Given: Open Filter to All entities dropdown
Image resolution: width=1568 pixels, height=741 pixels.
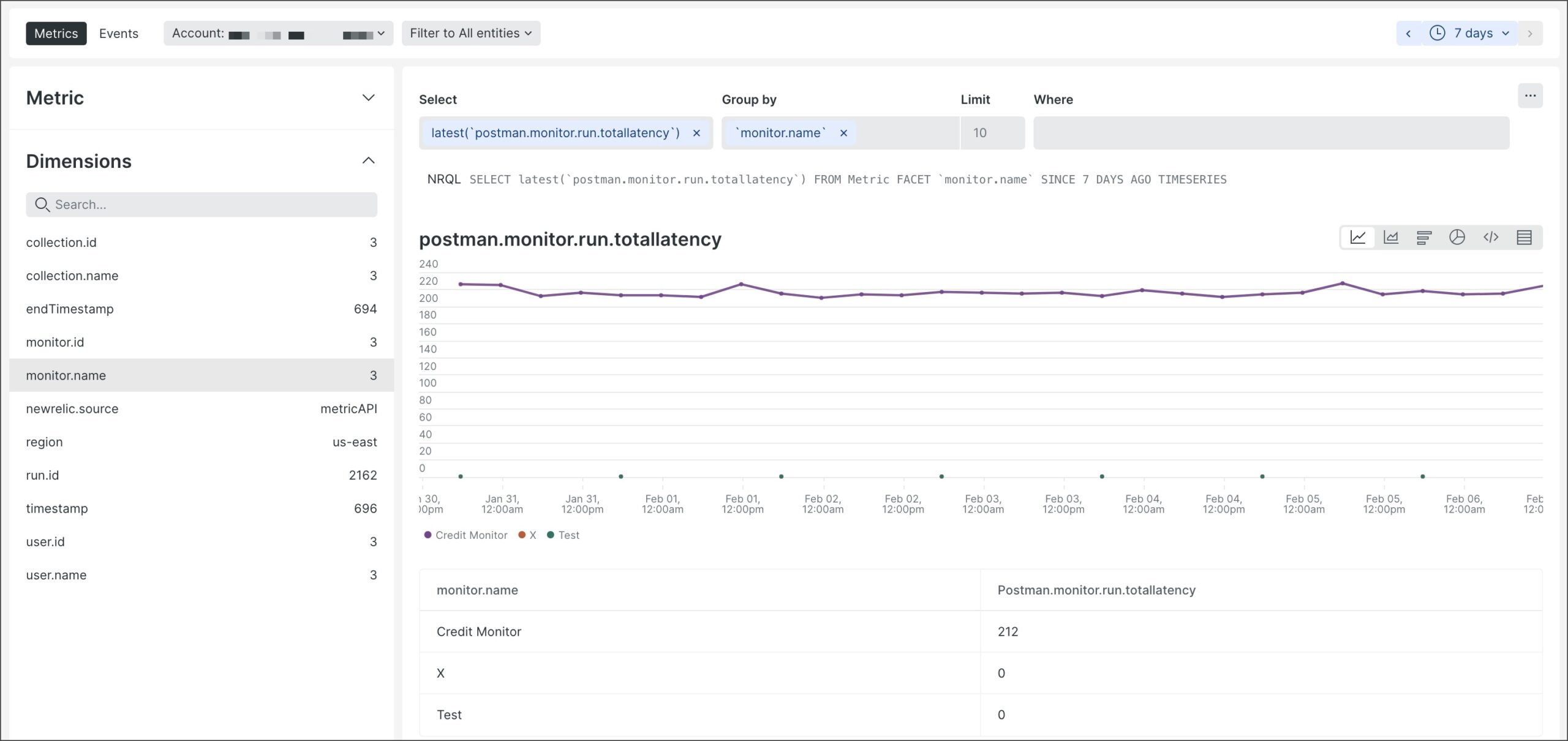Looking at the screenshot, I should coord(471,34).
